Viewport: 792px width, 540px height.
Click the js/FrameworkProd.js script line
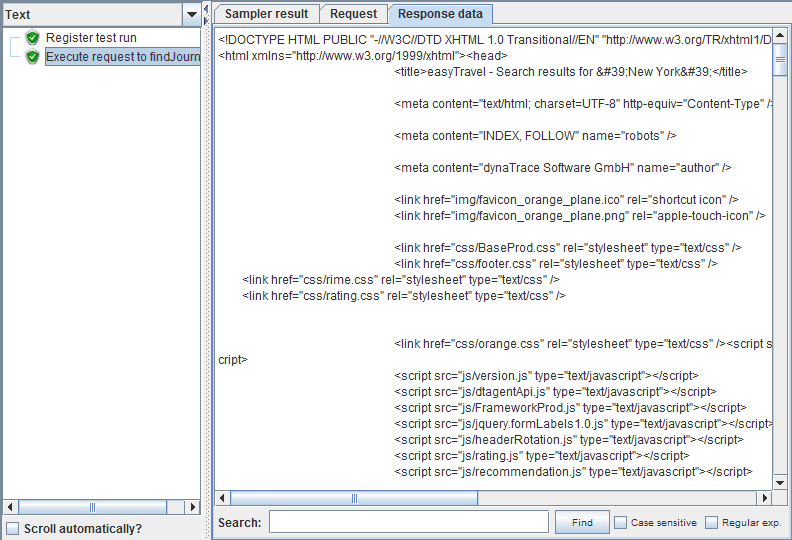point(570,408)
